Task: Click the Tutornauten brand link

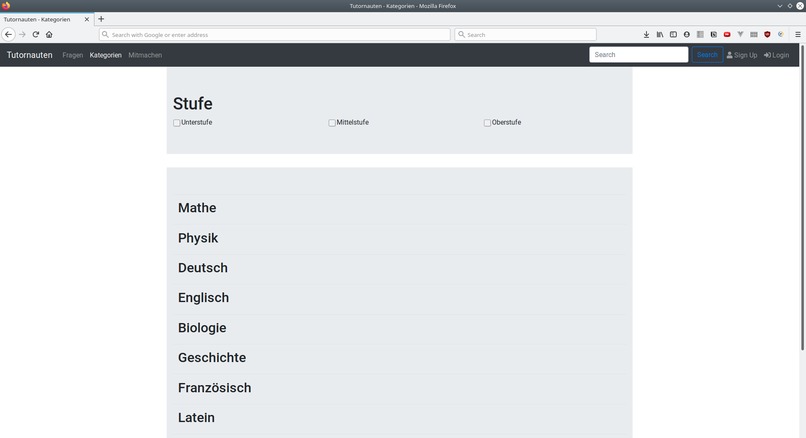Action: pyautogui.click(x=29, y=55)
